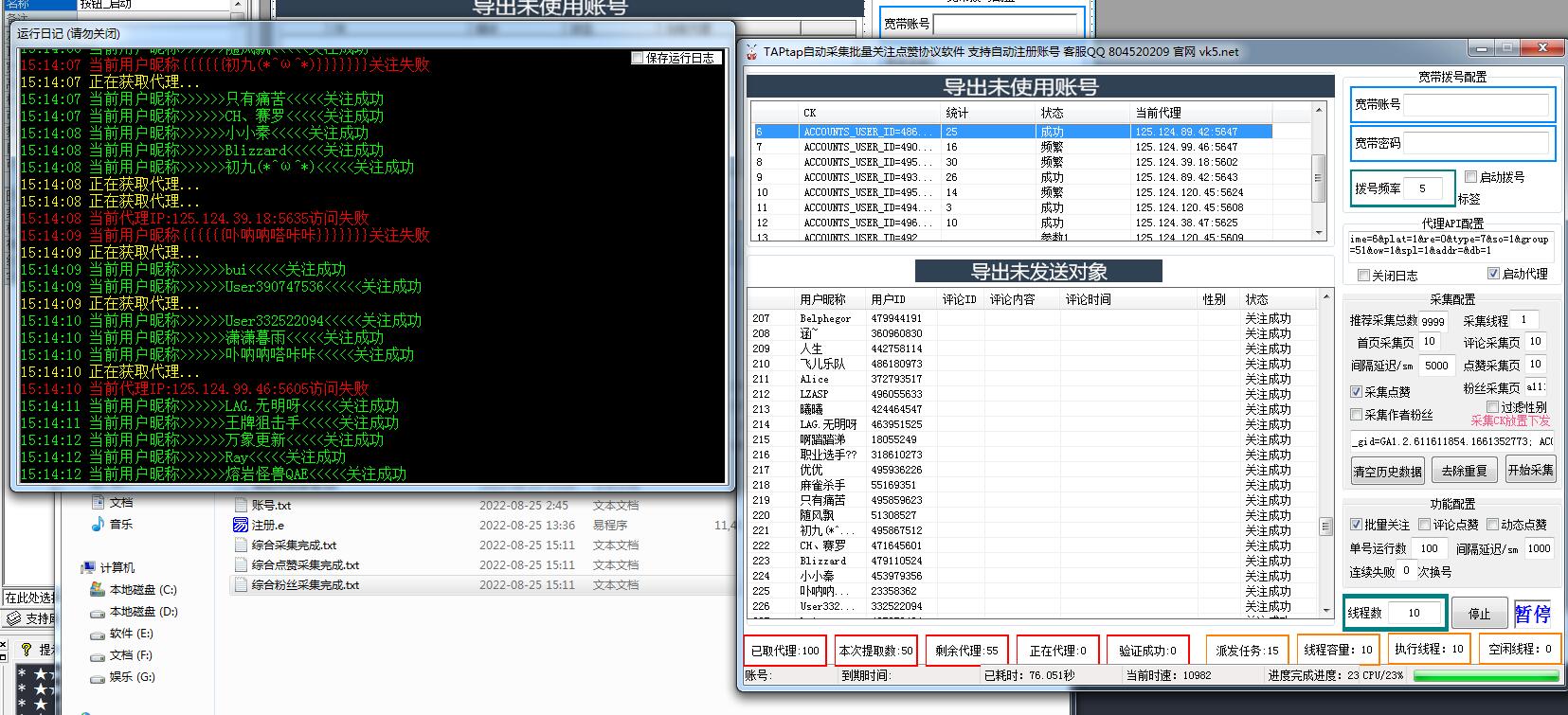The width and height of the screenshot is (1568, 715).
Task: Tick the 采集作者粉丝 checkbox
Action: [1356, 415]
